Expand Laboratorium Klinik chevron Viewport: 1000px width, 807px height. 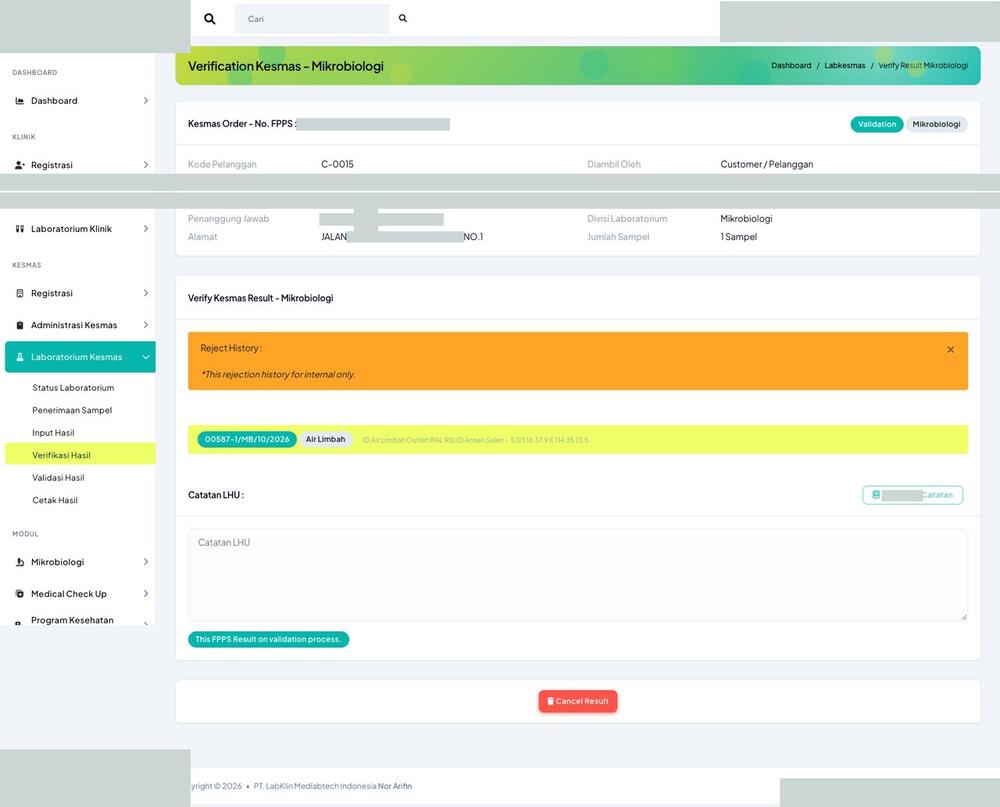[145, 229]
